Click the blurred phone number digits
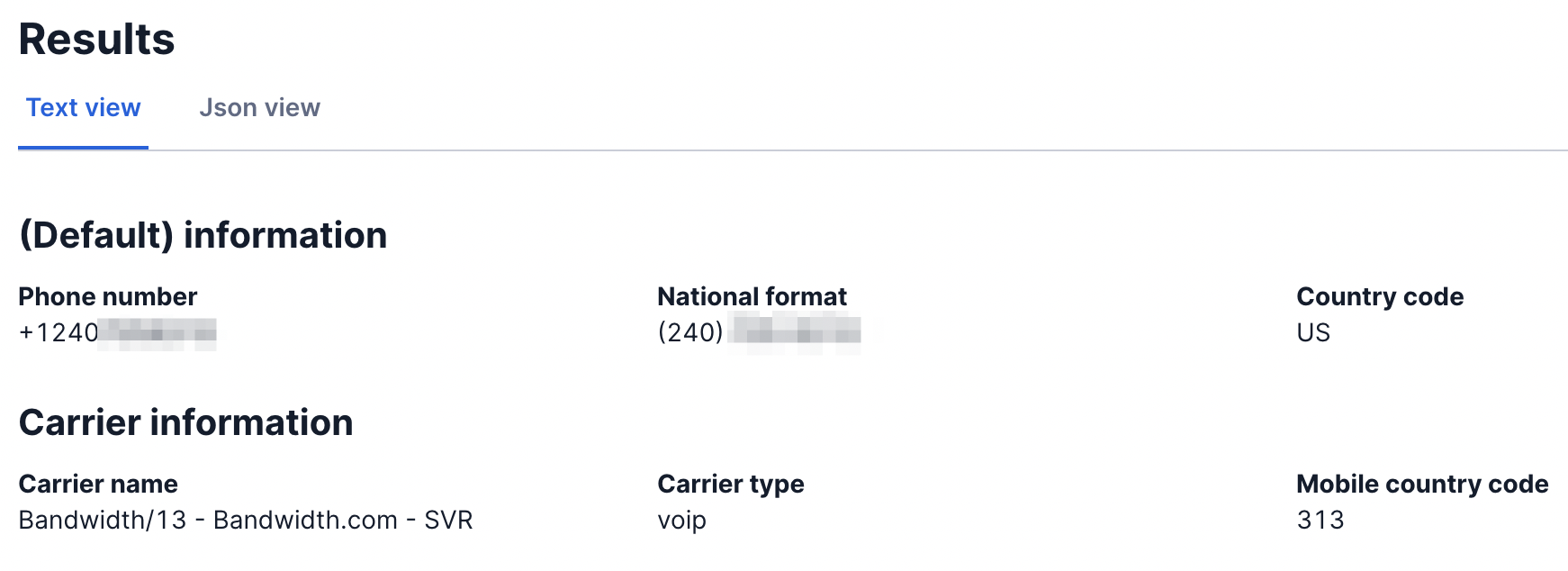1568x571 pixels. tap(157, 334)
